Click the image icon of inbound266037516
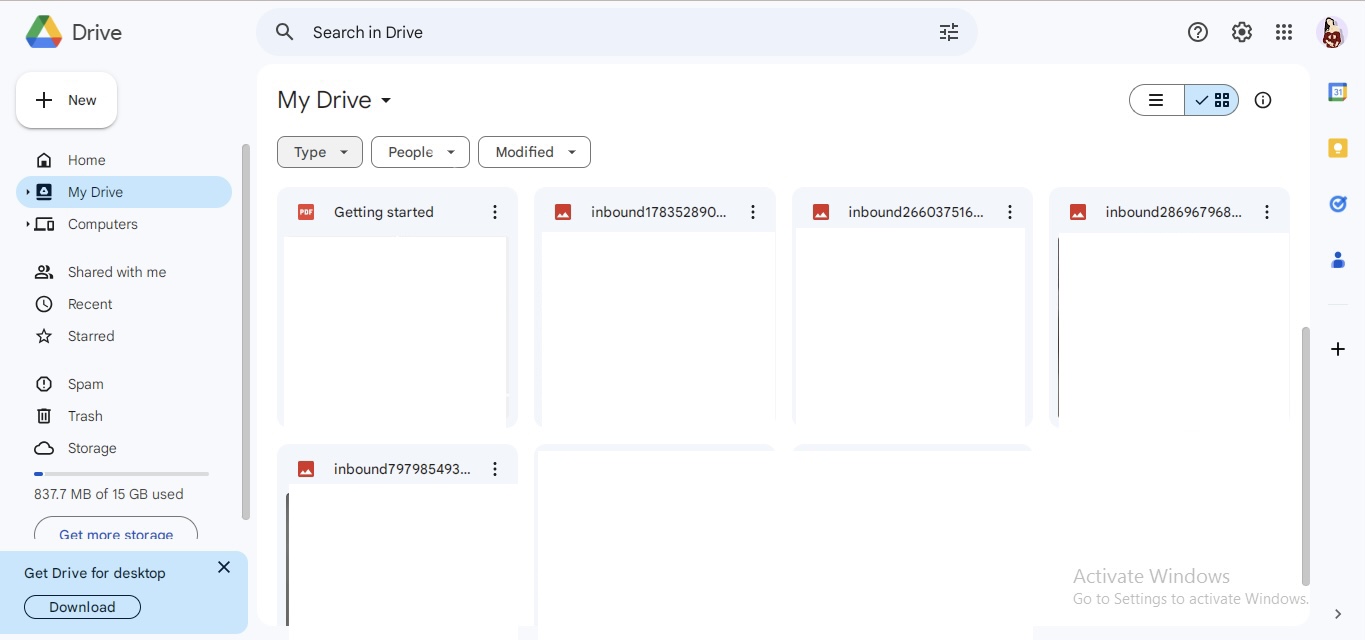The image size is (1365, 640). click(x=821, y=212)
